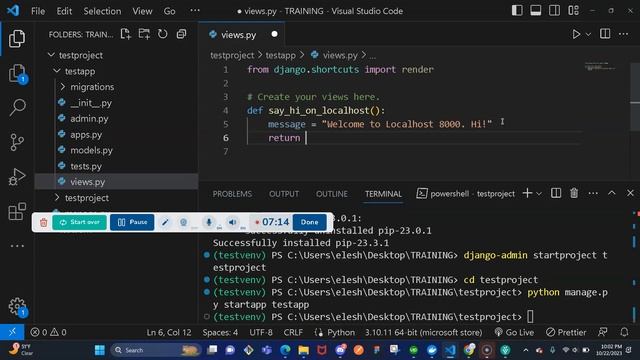The width and height of the screenshot is (640, 360).
Task: Toggle the secondary side bar
Action: 554,11
